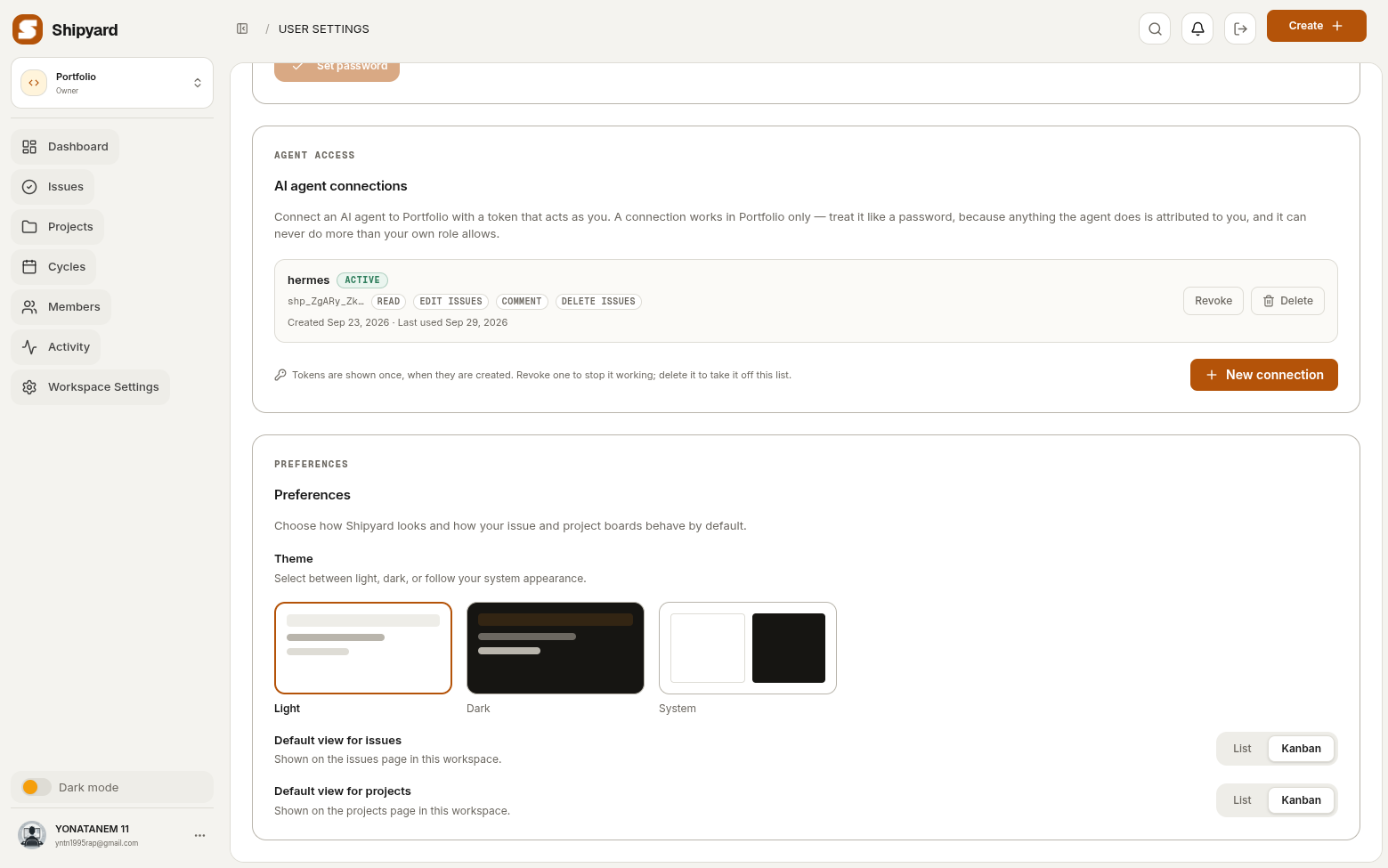Delete the hermes connection
This screenshot has width=1388, height=868.
click(1287, 301)
